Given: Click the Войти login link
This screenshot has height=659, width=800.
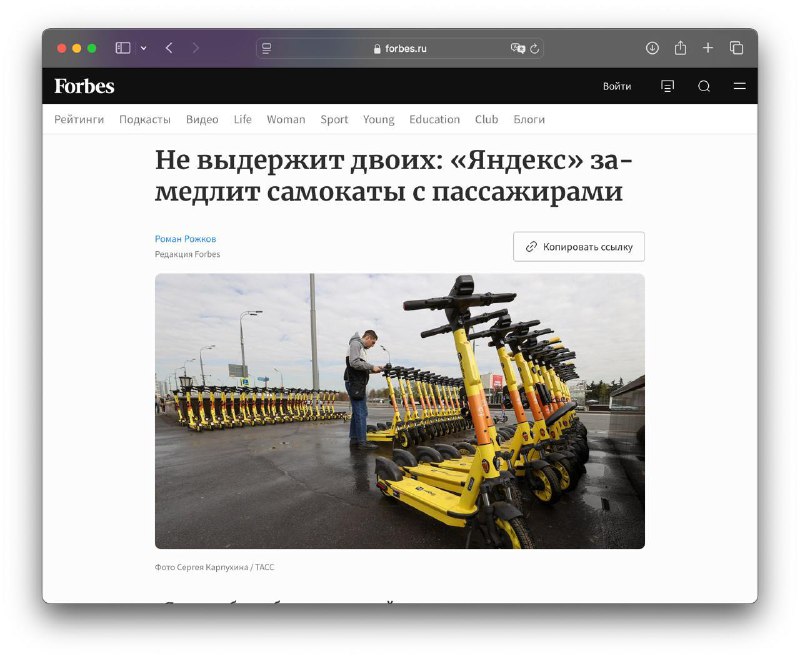Looking at the screenshot, I should click(x=617, y=86).
